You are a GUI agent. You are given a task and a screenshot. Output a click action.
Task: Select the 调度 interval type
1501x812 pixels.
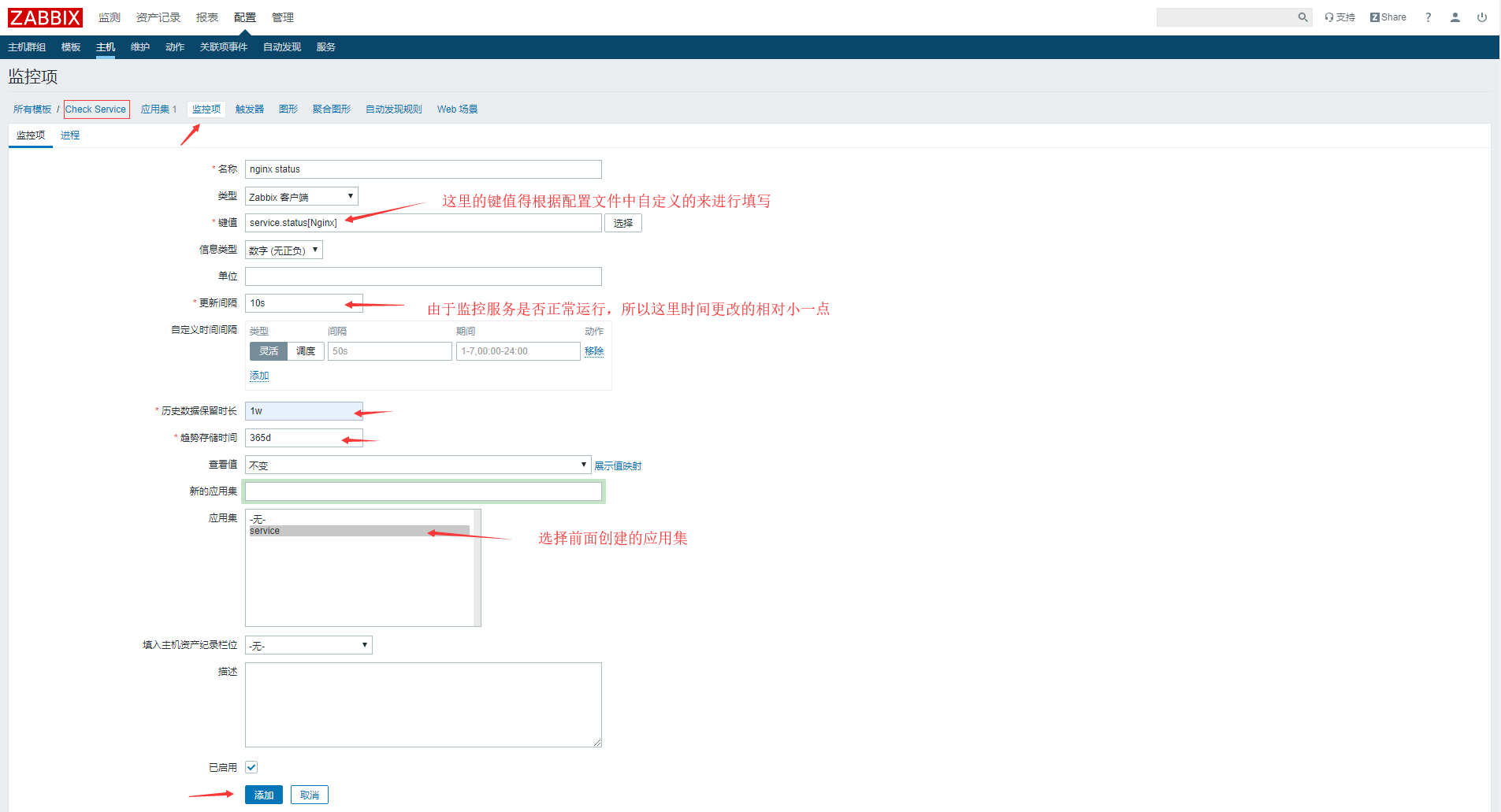tap(306, 351)
